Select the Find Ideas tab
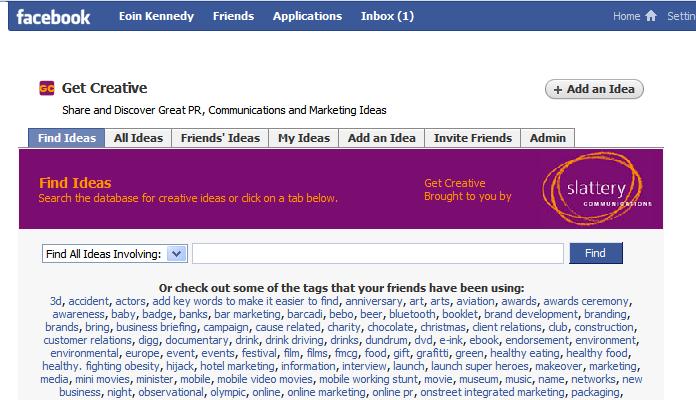Image resolution: width=696 pixels, height=400 pixels. click(x=67, y=138)
